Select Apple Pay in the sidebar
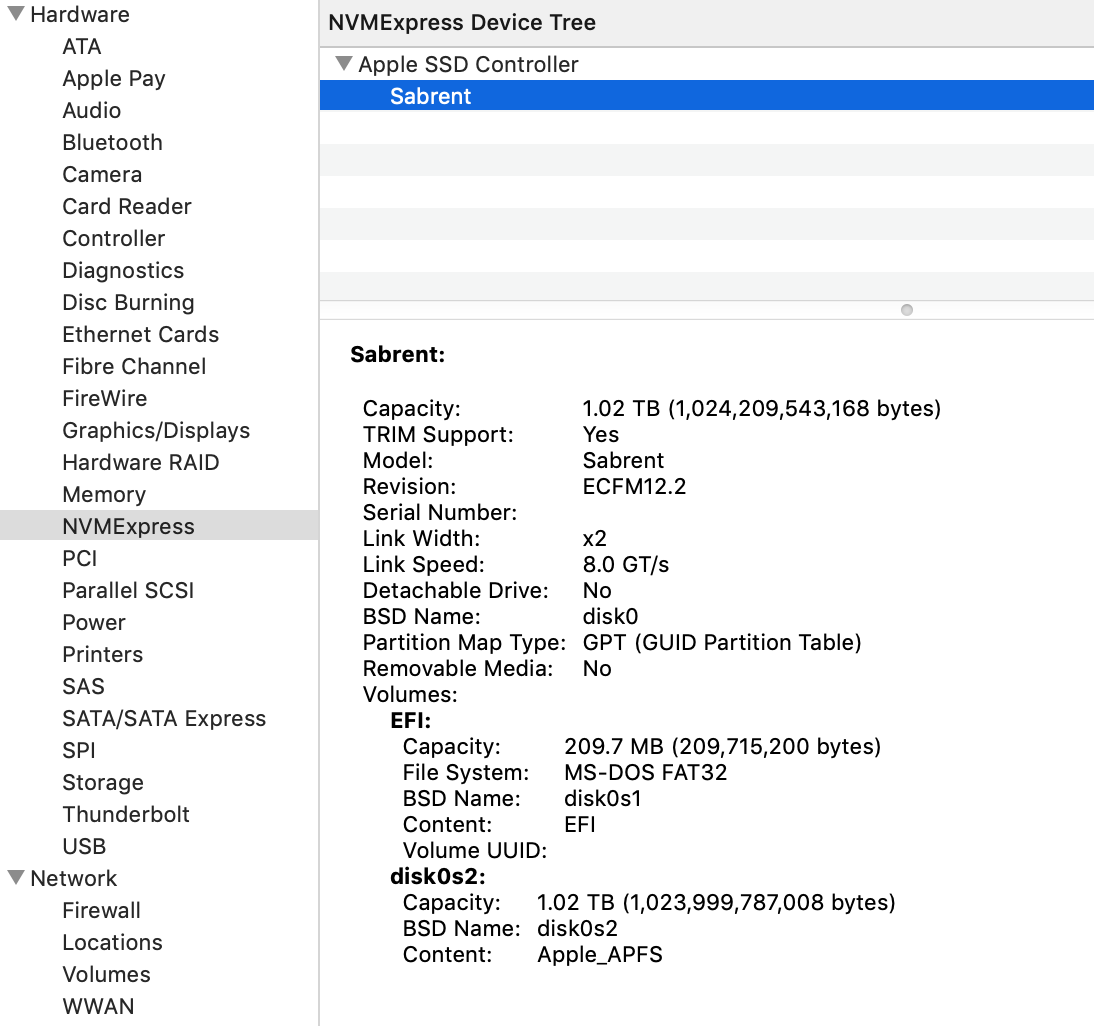The height and width of the screenshot is (1026, 1094). (114, 78)
